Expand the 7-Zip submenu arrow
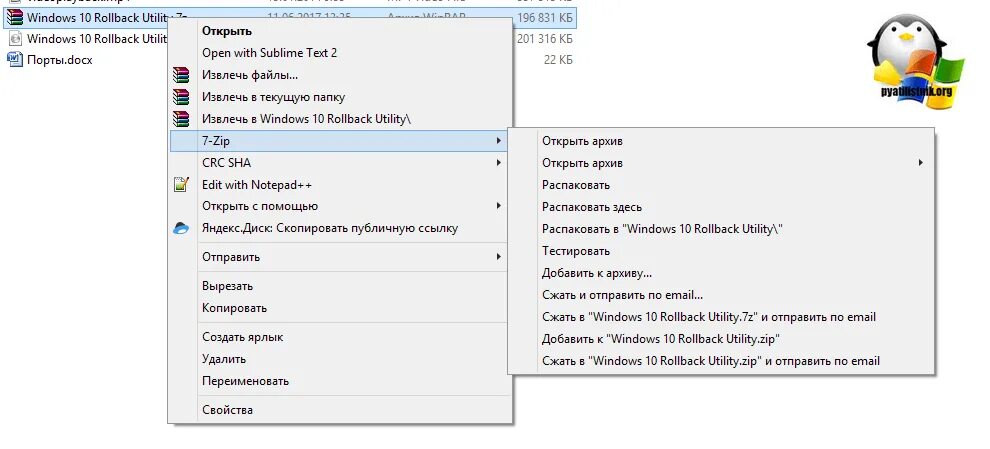 (x=499, y=141)
